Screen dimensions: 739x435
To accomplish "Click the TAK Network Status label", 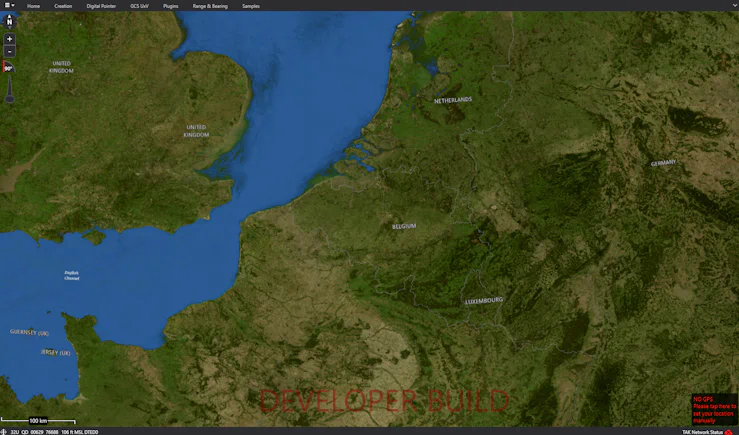I will click(x=702, y=432).
